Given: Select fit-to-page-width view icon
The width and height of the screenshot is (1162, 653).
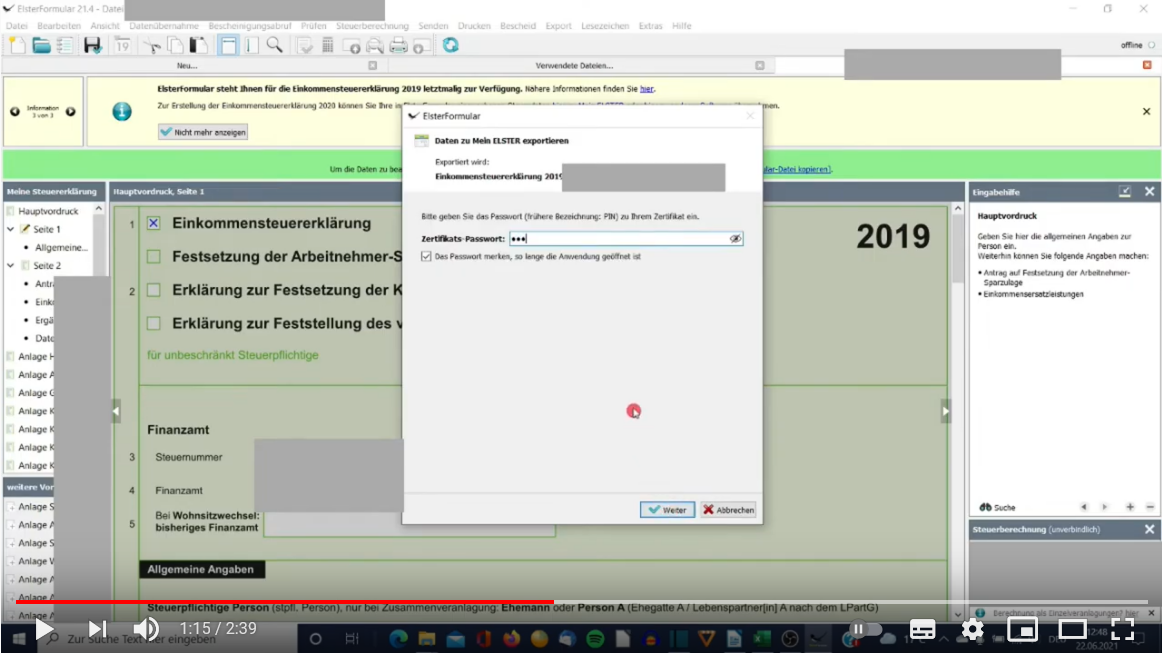Looking at the screenshot, I should 228,45.
